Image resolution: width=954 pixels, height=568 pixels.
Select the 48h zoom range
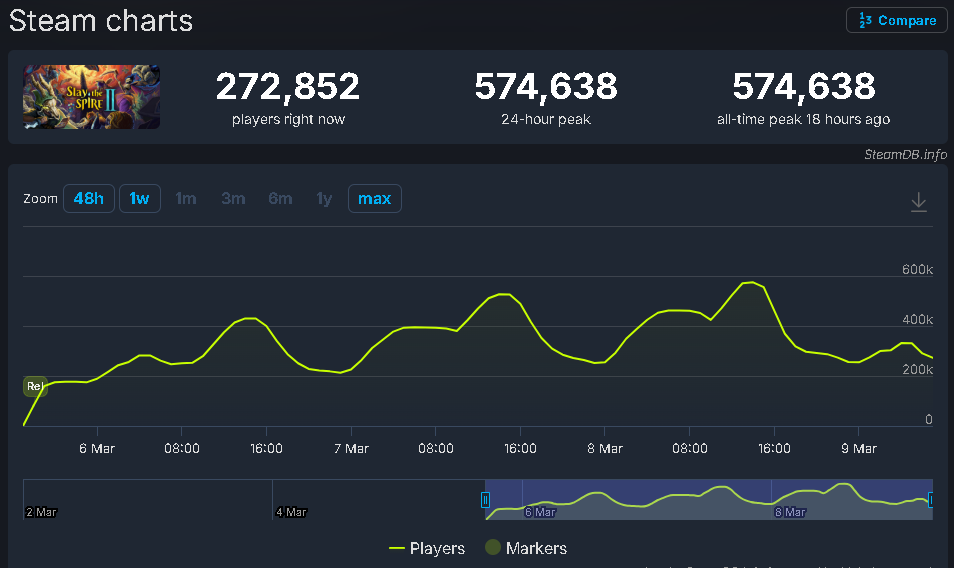point(88,198)
